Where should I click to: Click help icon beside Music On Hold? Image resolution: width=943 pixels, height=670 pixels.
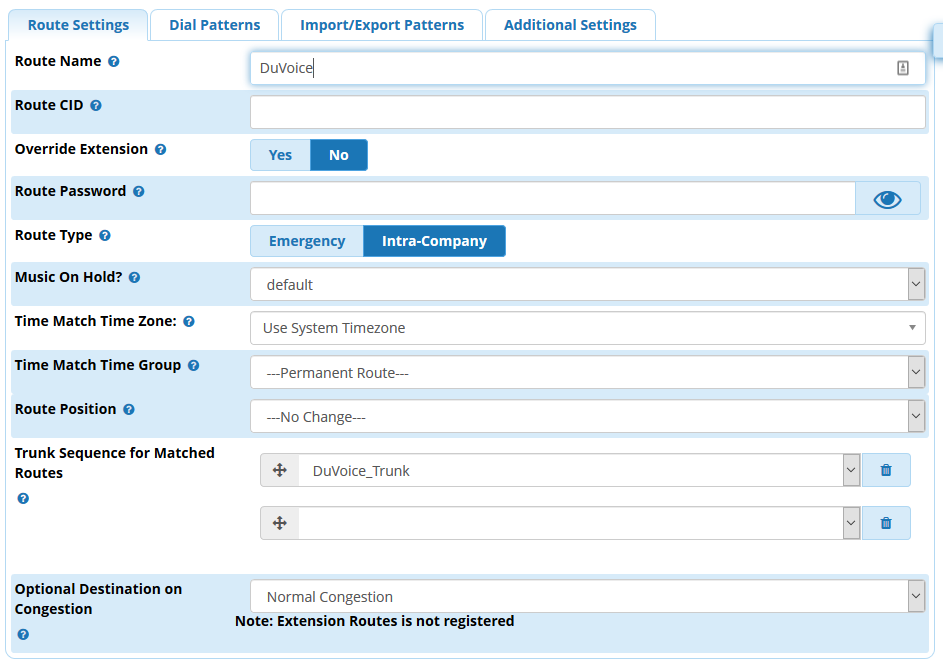pyautogui.click(x=135, y=278)
